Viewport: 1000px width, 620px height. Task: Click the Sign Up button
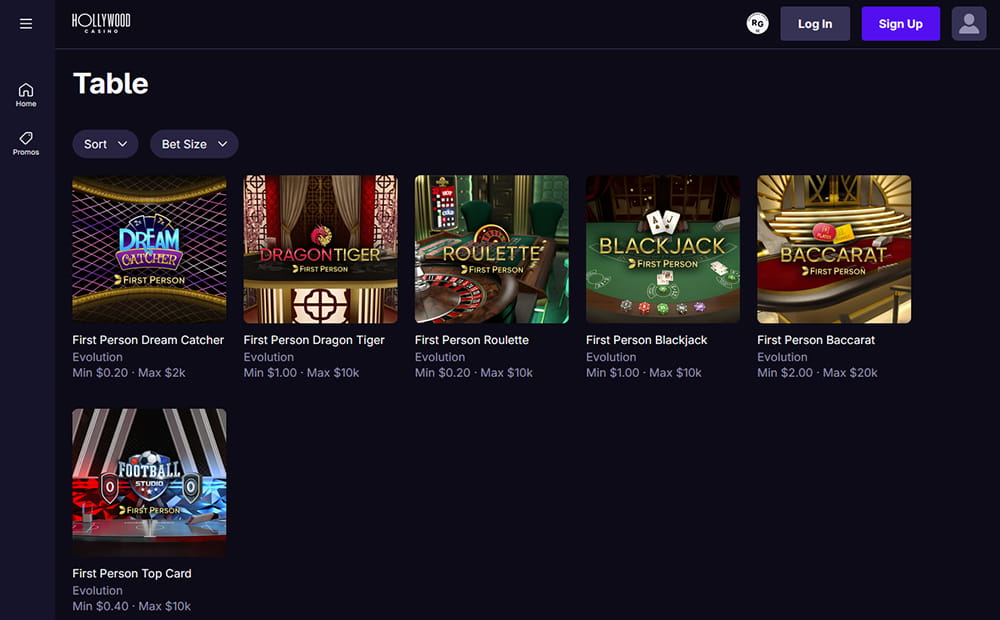point(900,24)
